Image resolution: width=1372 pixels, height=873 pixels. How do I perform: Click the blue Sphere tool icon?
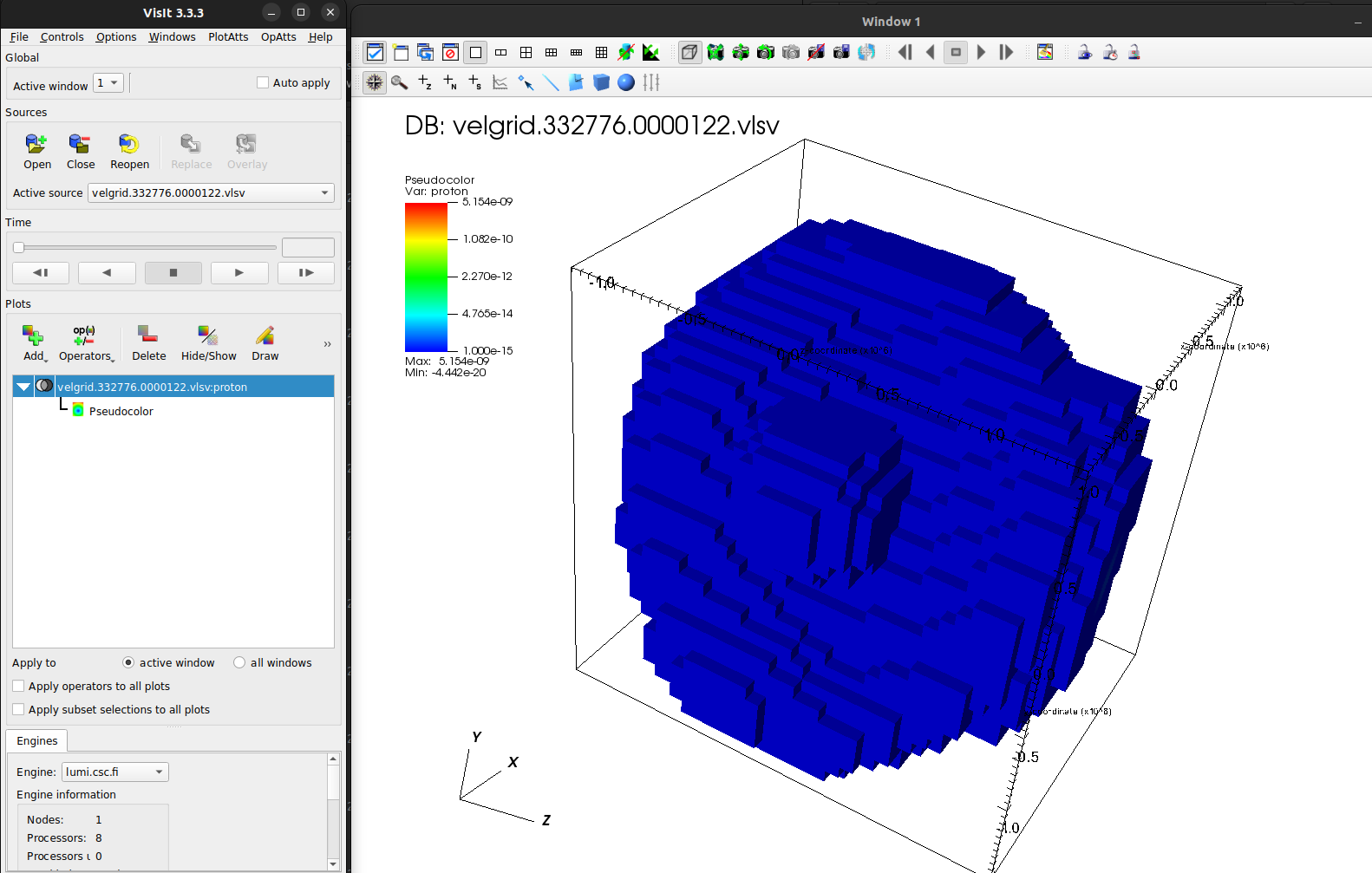(x=626, y=82)
